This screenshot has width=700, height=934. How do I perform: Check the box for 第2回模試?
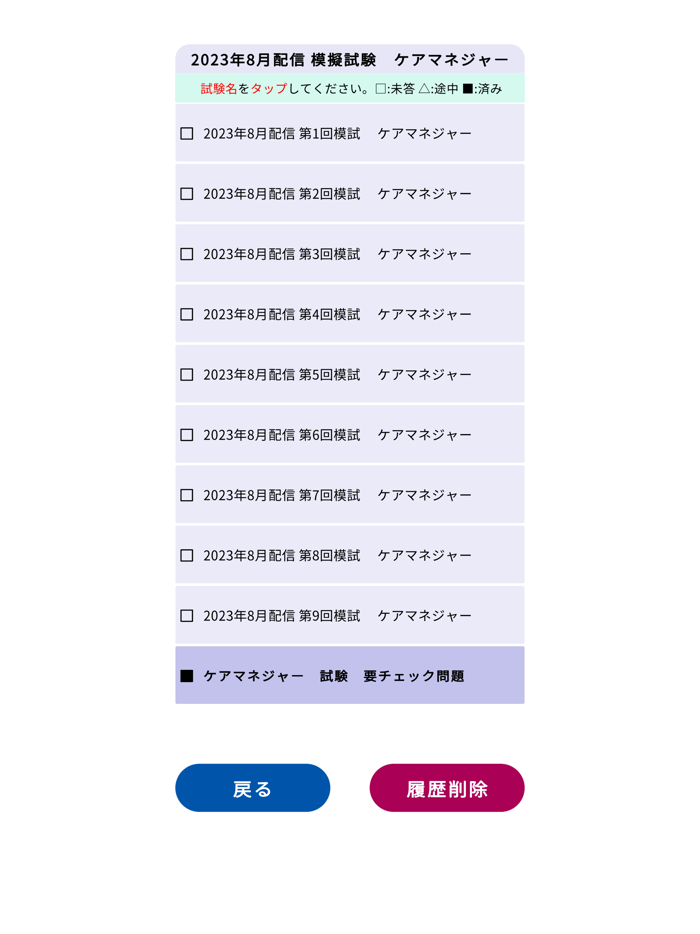pyautogui.click(x=186, y=193)
